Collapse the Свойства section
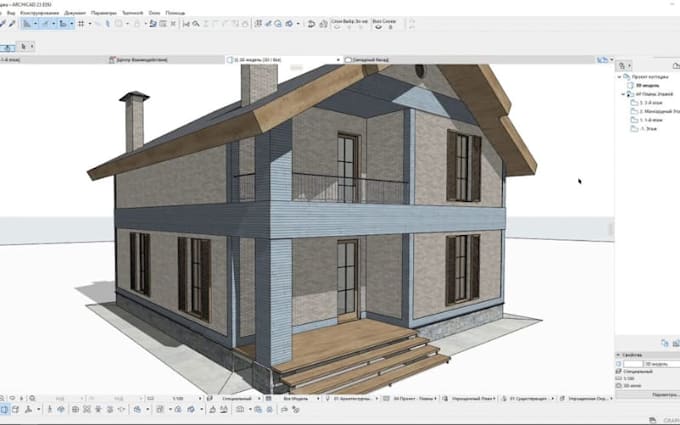This screenshot has height=425, width=680. 618,355
